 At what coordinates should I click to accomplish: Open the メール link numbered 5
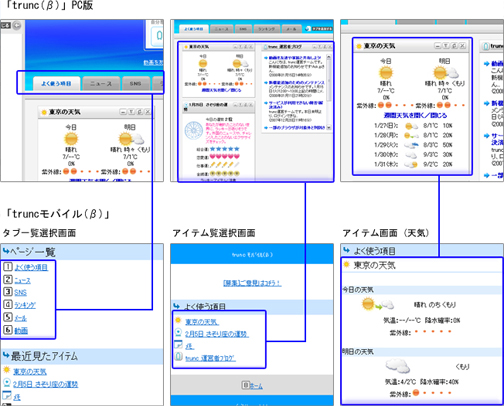(20, 318)
